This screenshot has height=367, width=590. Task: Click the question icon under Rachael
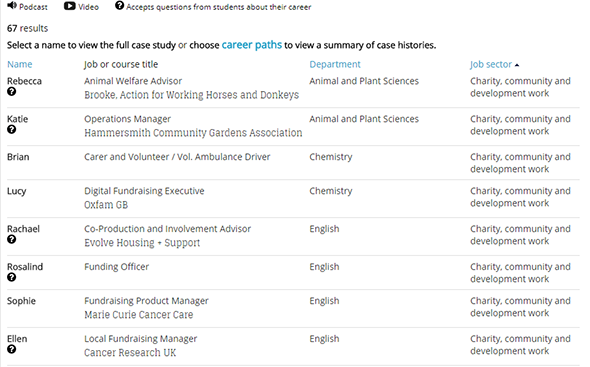pos(12,239)
